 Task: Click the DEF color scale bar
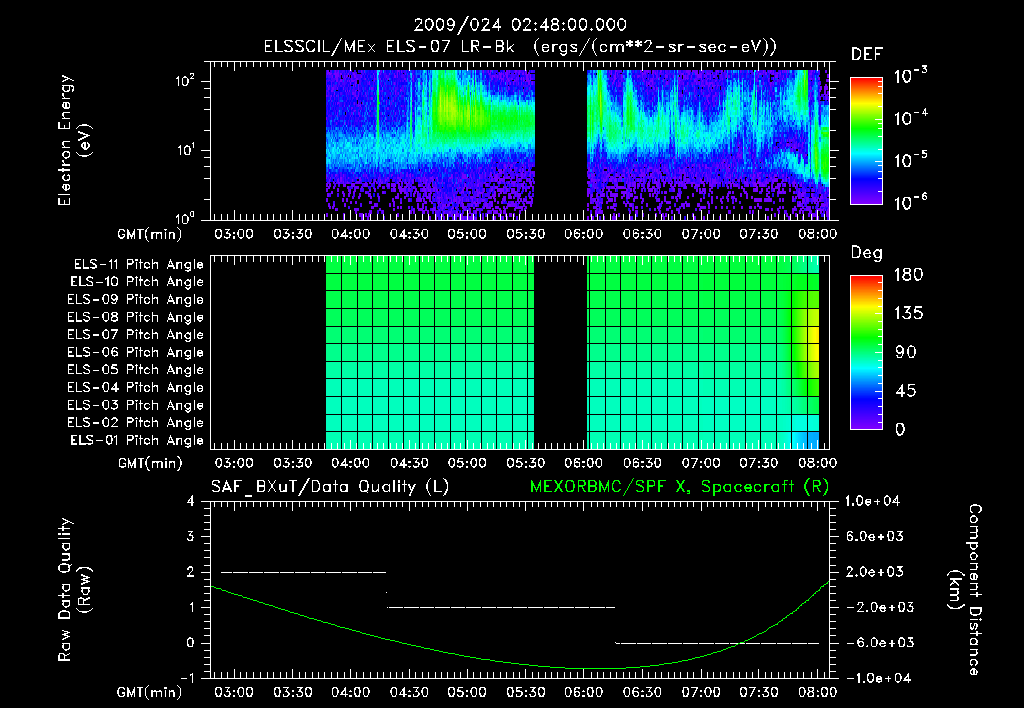(x=866, y=140)
